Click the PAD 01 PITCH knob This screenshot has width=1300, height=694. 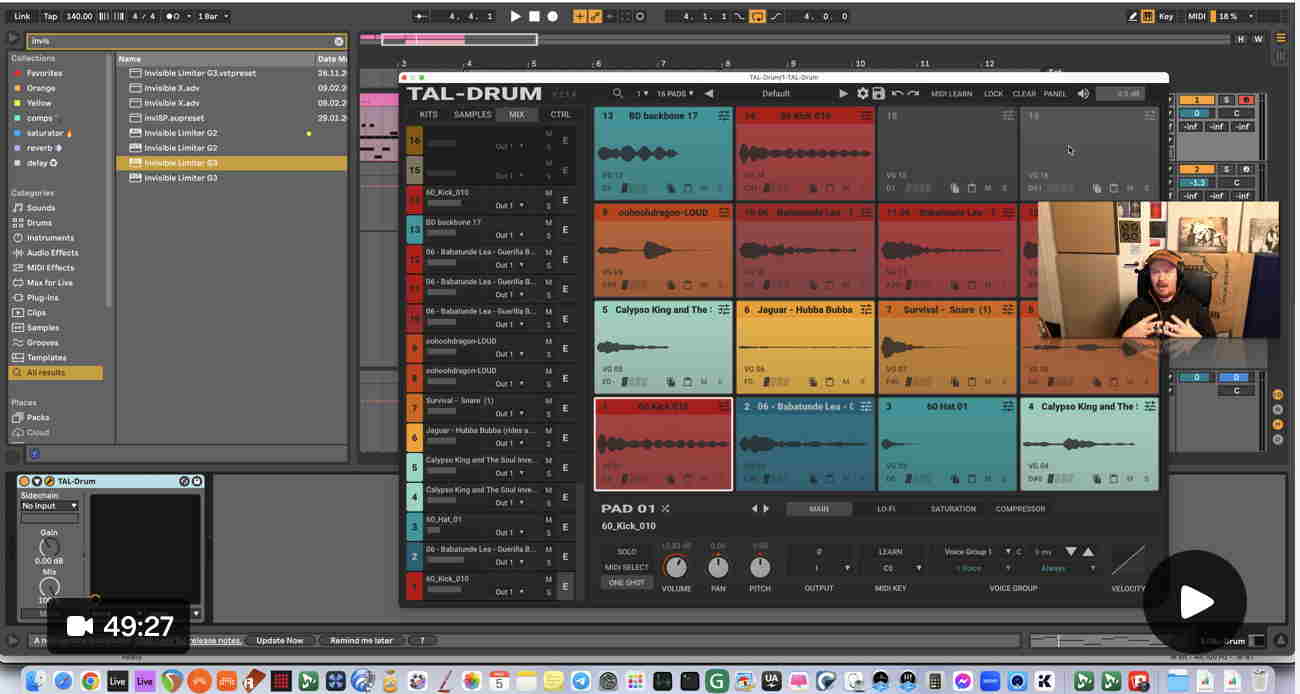(760, 567)
